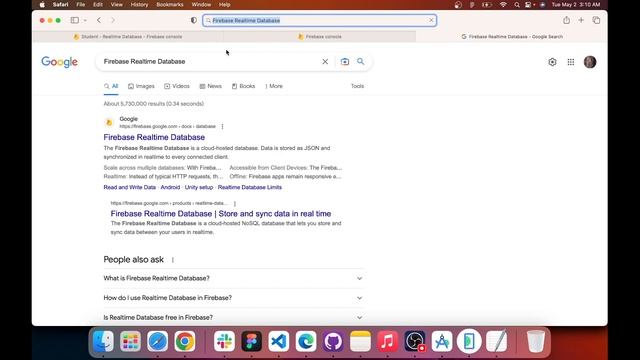Open the Read and Write Data sitelink

130,187
